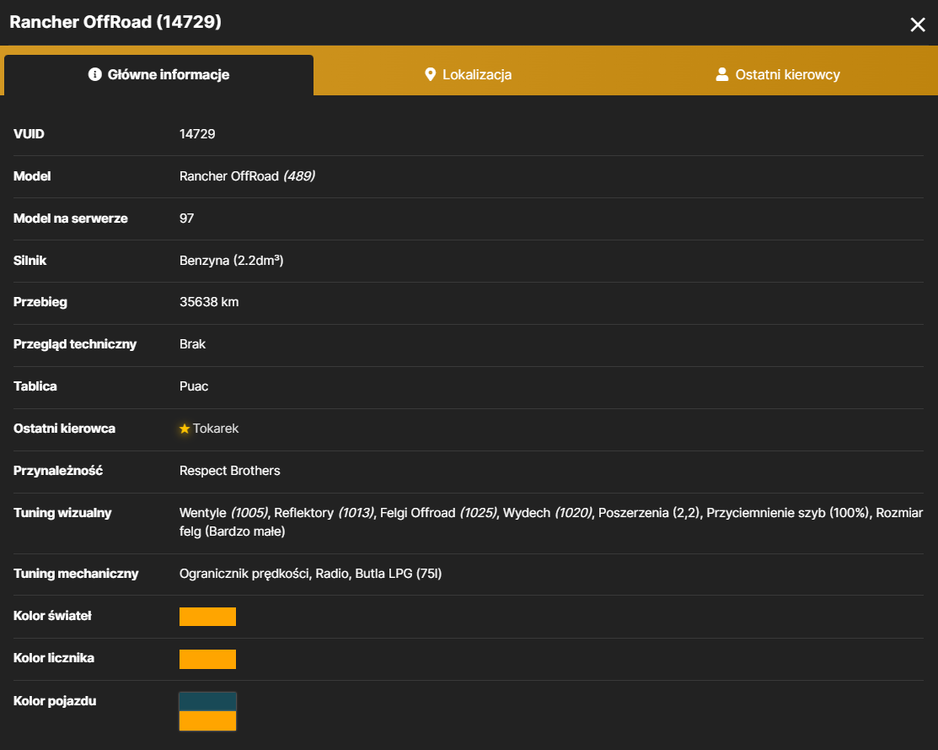Click the Tuning wizualny label
The width and height of the screenshot is (938, 750).
point(62,513)
